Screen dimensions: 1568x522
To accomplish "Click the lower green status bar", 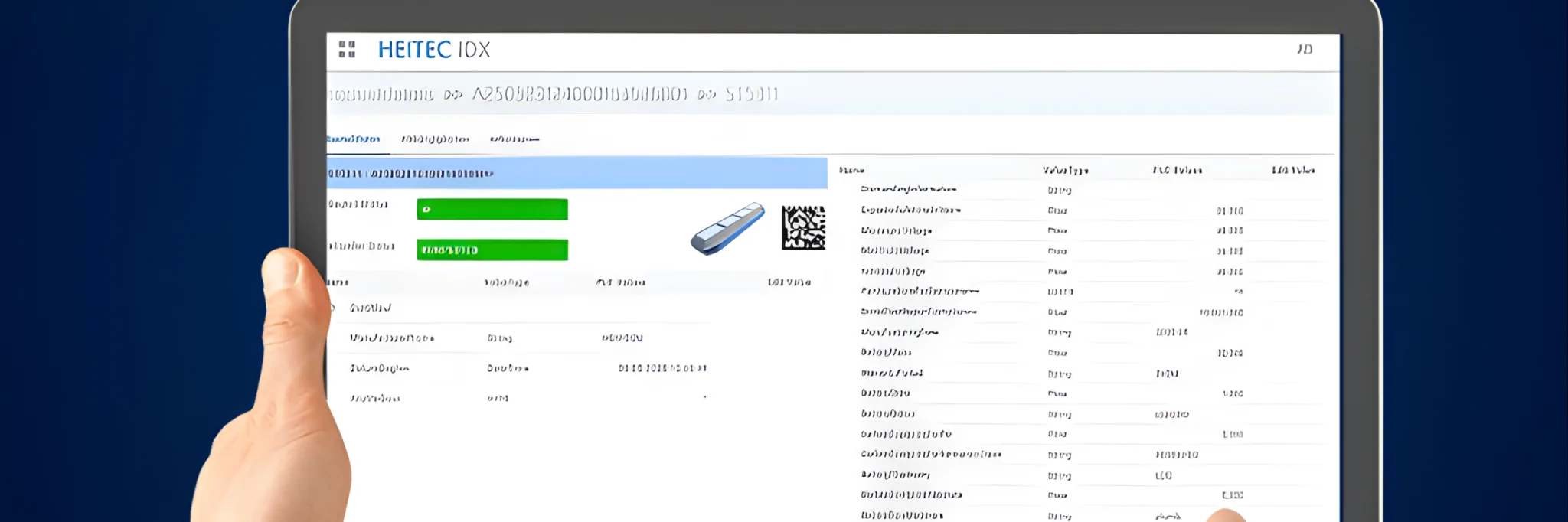I will (492, 250).
